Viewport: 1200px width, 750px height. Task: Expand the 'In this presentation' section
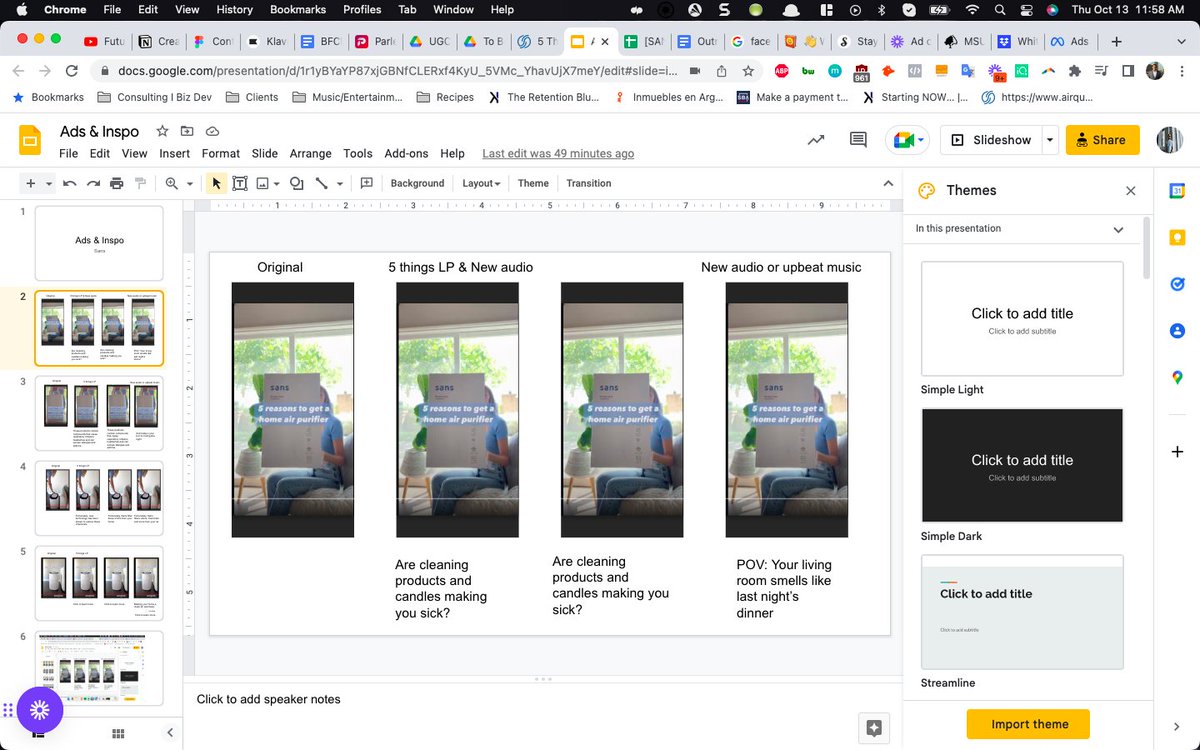(1118, 229)
